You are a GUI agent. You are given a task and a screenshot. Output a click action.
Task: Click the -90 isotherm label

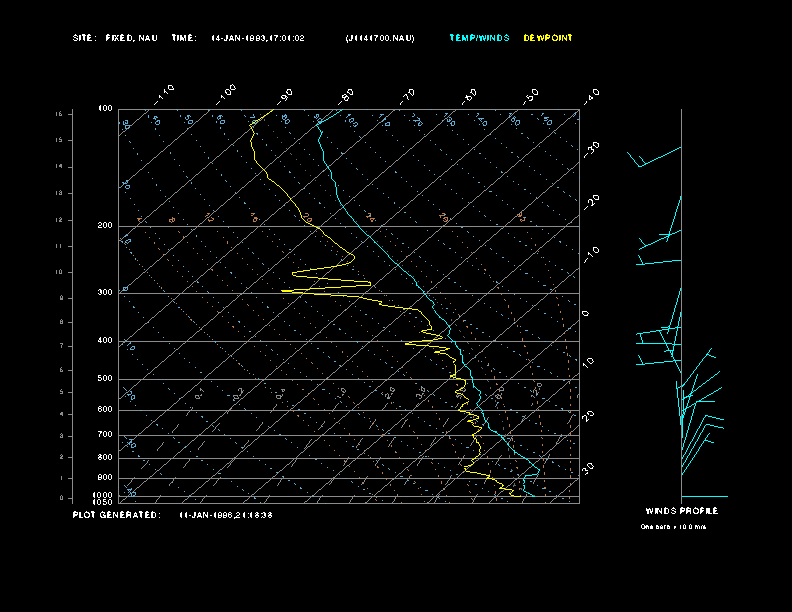(x=284, y=95)
